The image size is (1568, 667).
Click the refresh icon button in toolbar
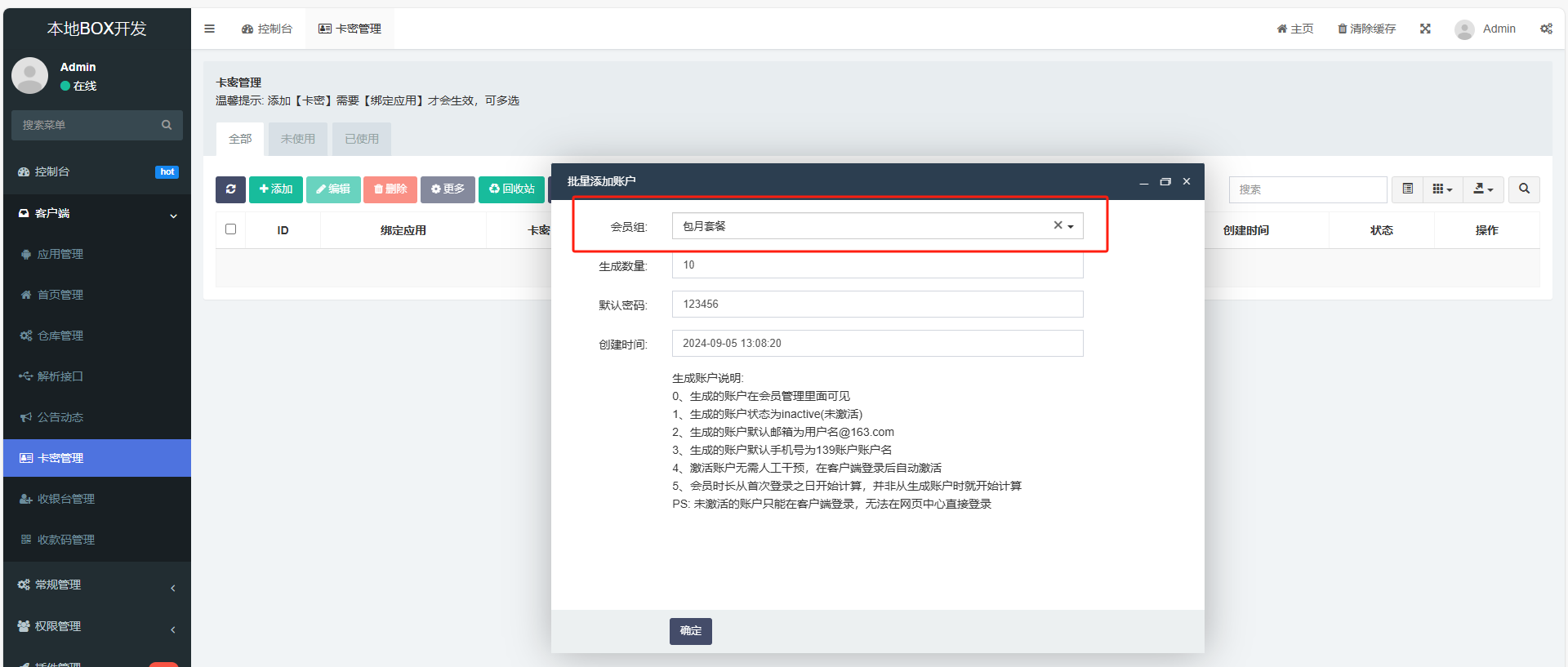click(x=230, y=189)
